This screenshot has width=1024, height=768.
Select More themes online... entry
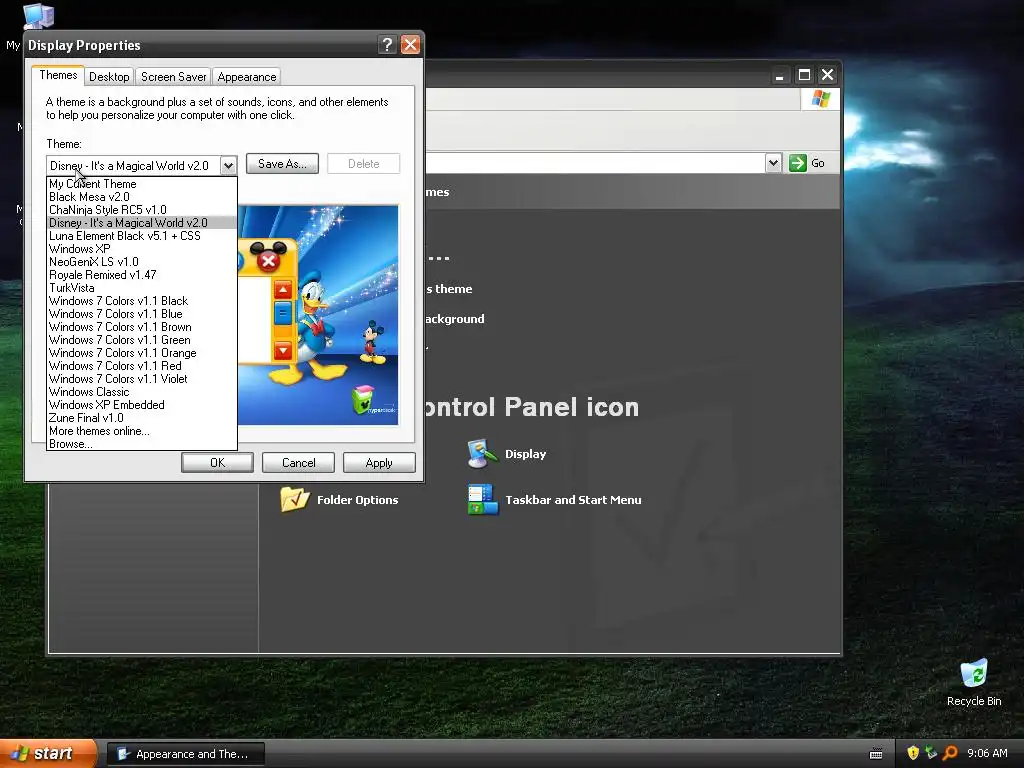tap(142, 431)
